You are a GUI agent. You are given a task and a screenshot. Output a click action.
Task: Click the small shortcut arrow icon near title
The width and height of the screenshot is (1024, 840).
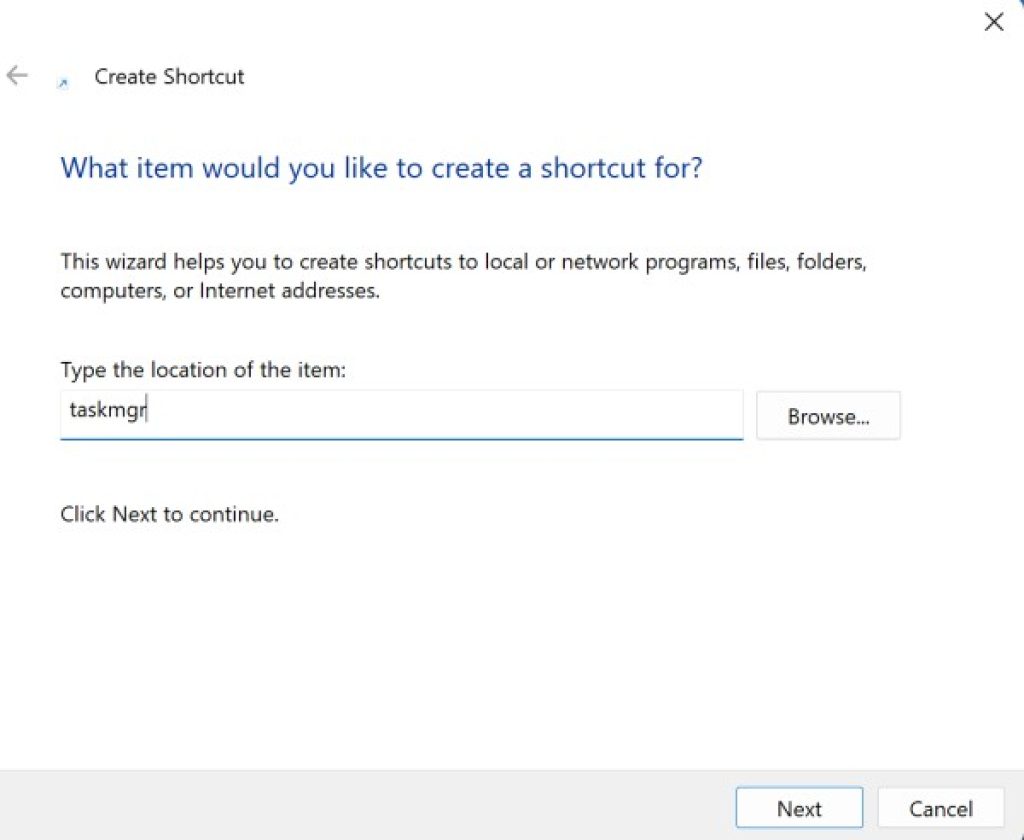63,80
